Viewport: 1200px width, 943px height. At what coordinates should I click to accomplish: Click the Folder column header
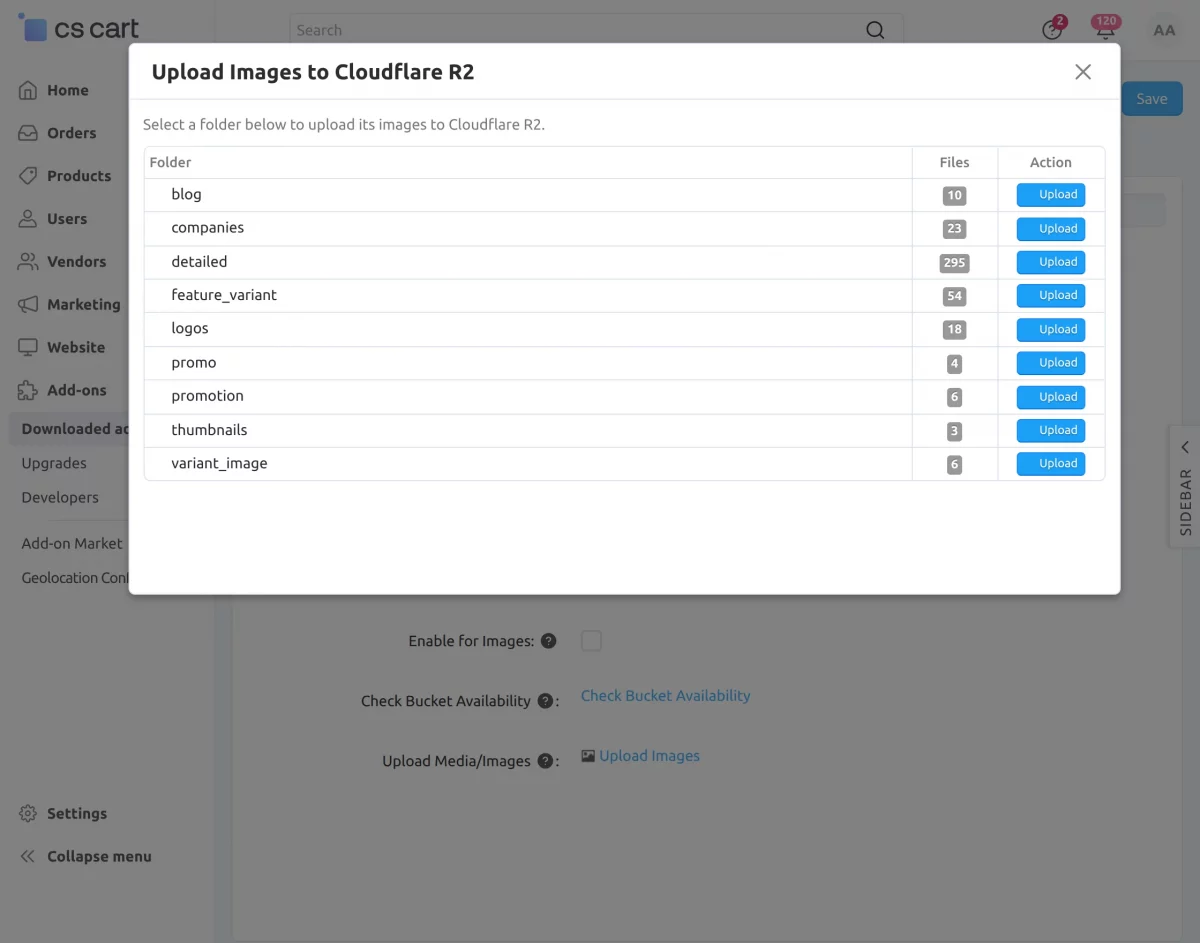170,162
